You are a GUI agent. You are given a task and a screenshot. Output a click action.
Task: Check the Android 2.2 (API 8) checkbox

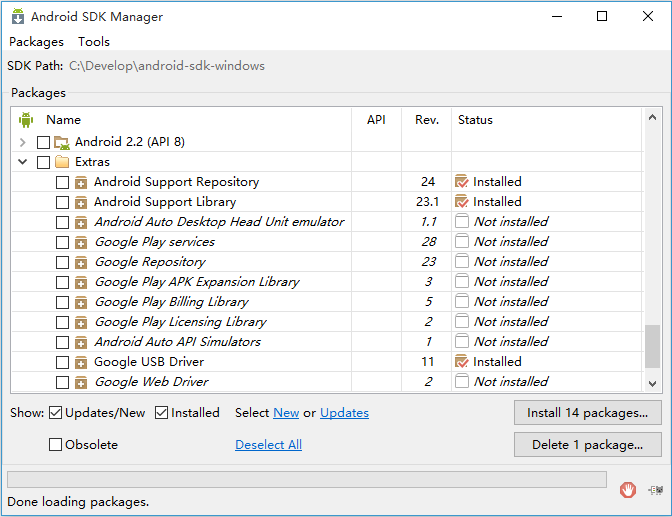tap(43, 142)
